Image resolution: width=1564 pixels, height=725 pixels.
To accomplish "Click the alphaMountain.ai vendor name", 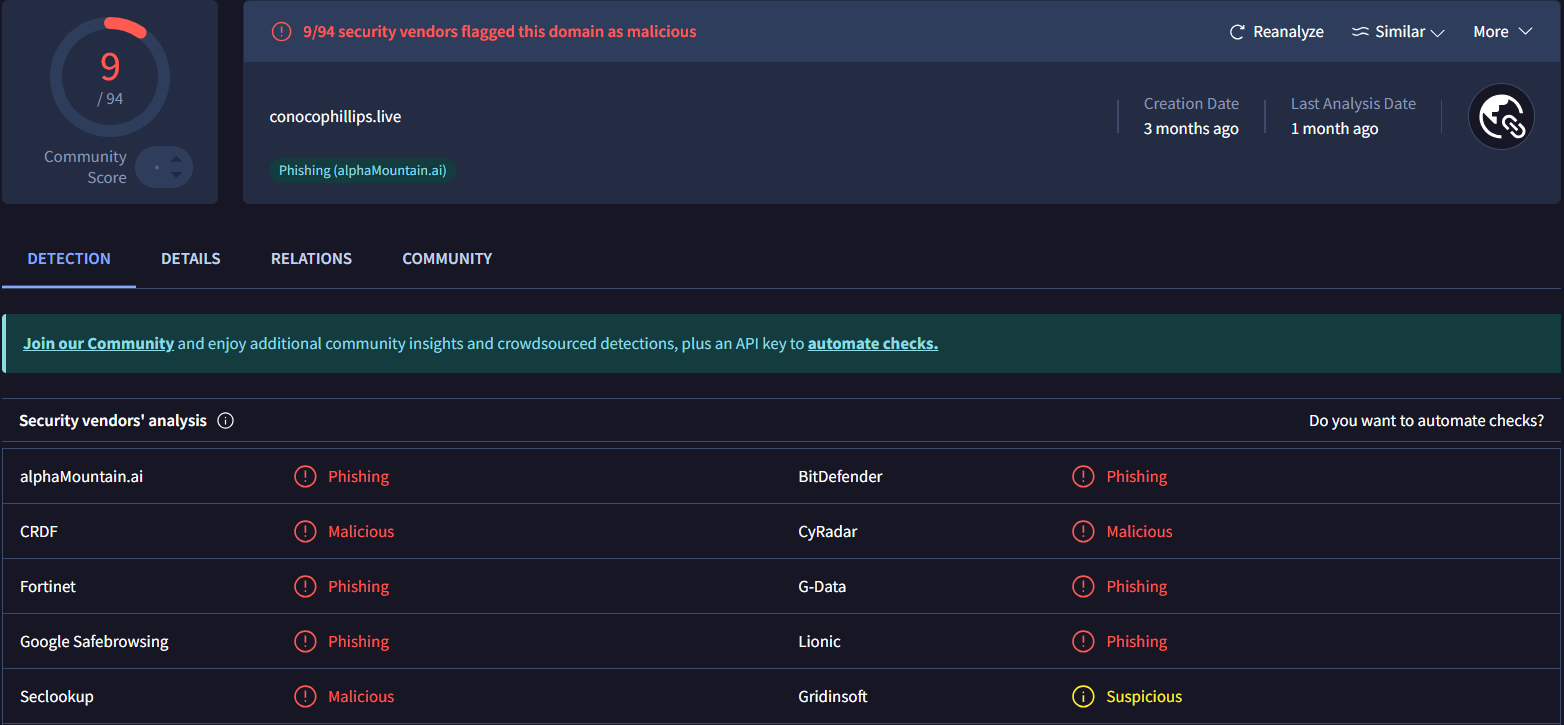I will point(82,477).
